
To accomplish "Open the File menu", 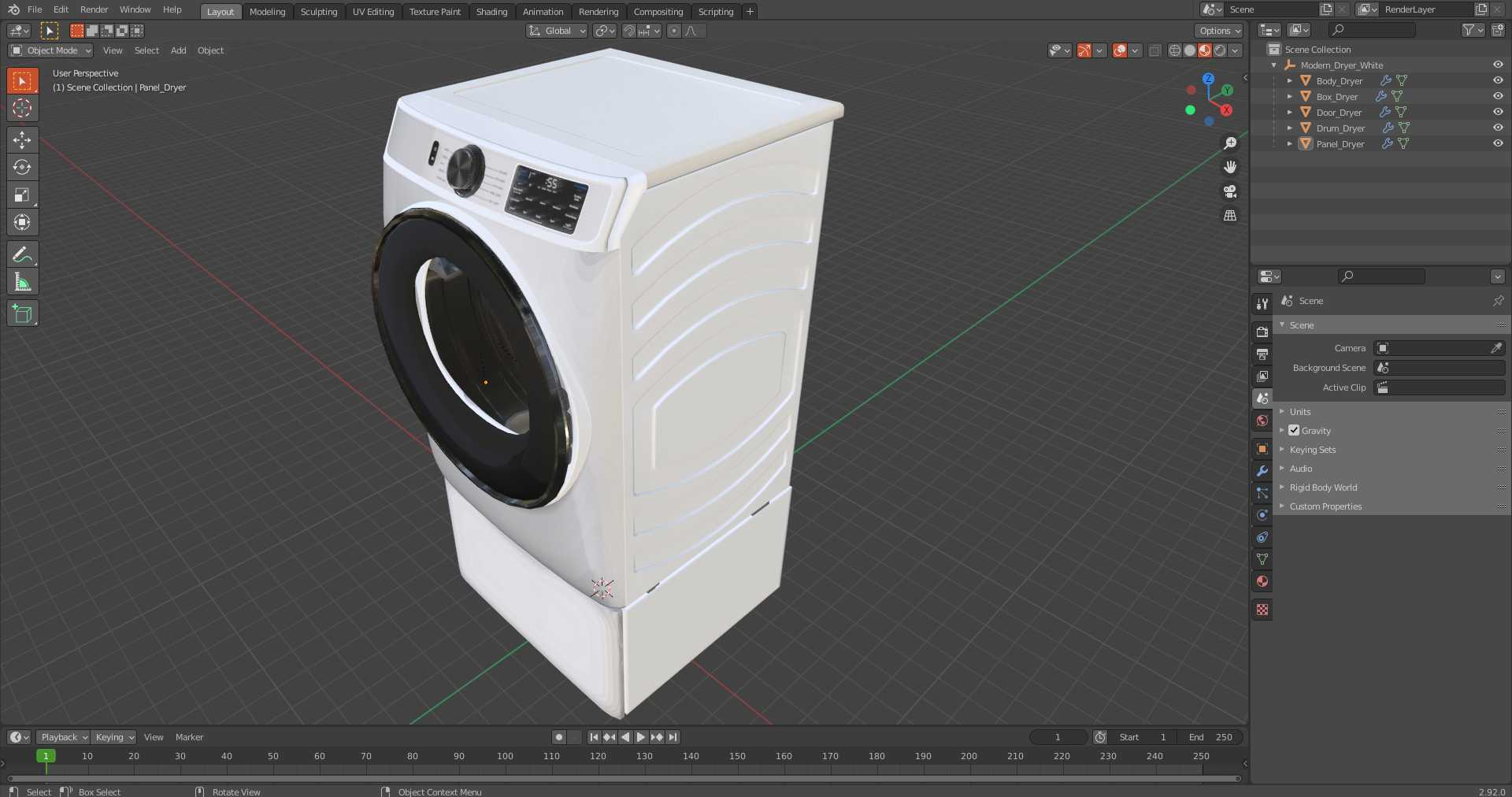I will [35, 9].
